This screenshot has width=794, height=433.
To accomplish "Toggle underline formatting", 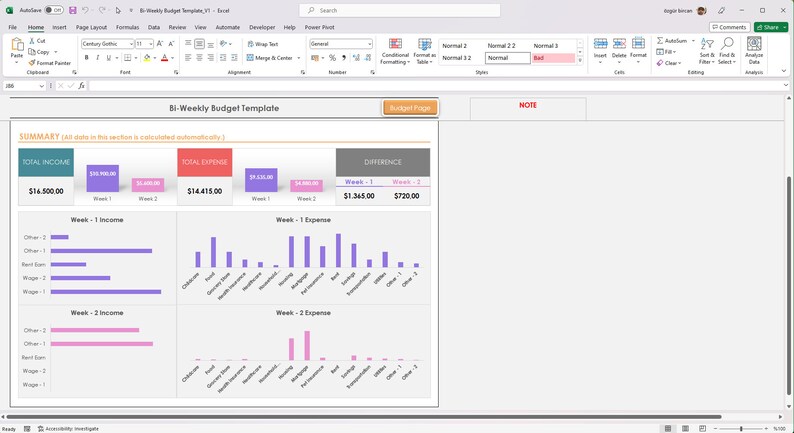I will click(108, 58).
